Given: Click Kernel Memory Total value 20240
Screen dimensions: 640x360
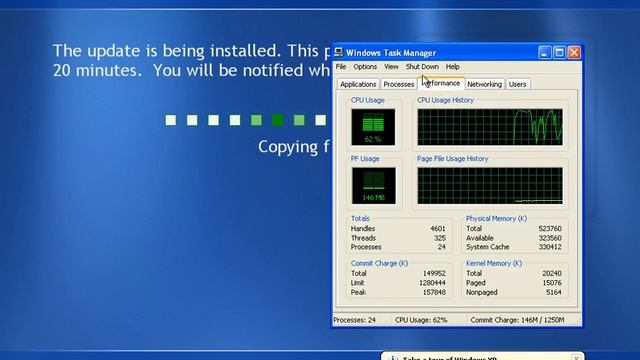Looking at the screenshot, I should [x=552, y=273].
